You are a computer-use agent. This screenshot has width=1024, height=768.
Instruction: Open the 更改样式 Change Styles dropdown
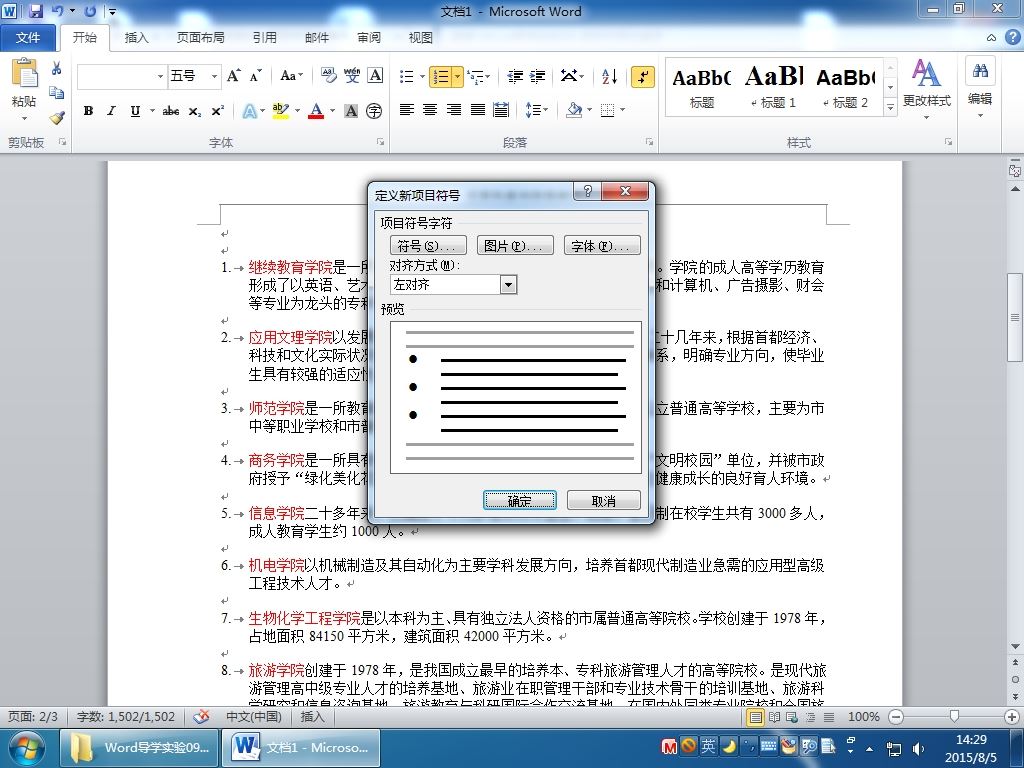926,89
